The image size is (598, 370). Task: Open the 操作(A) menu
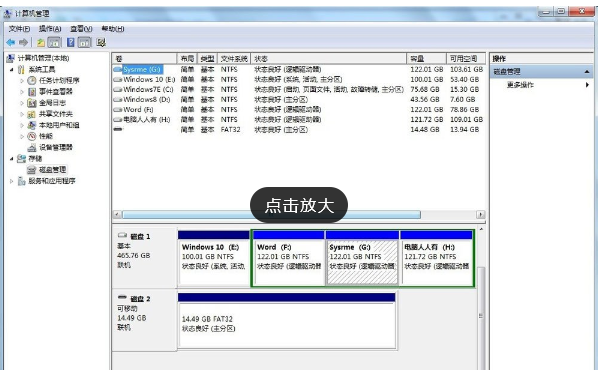tap(50, 29)
